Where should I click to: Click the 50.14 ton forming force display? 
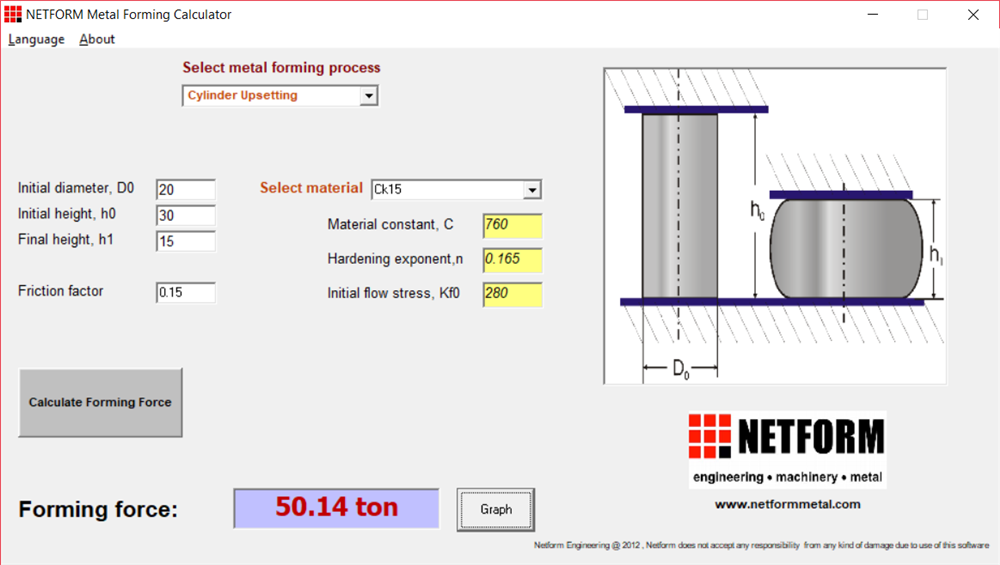point(336,508)
